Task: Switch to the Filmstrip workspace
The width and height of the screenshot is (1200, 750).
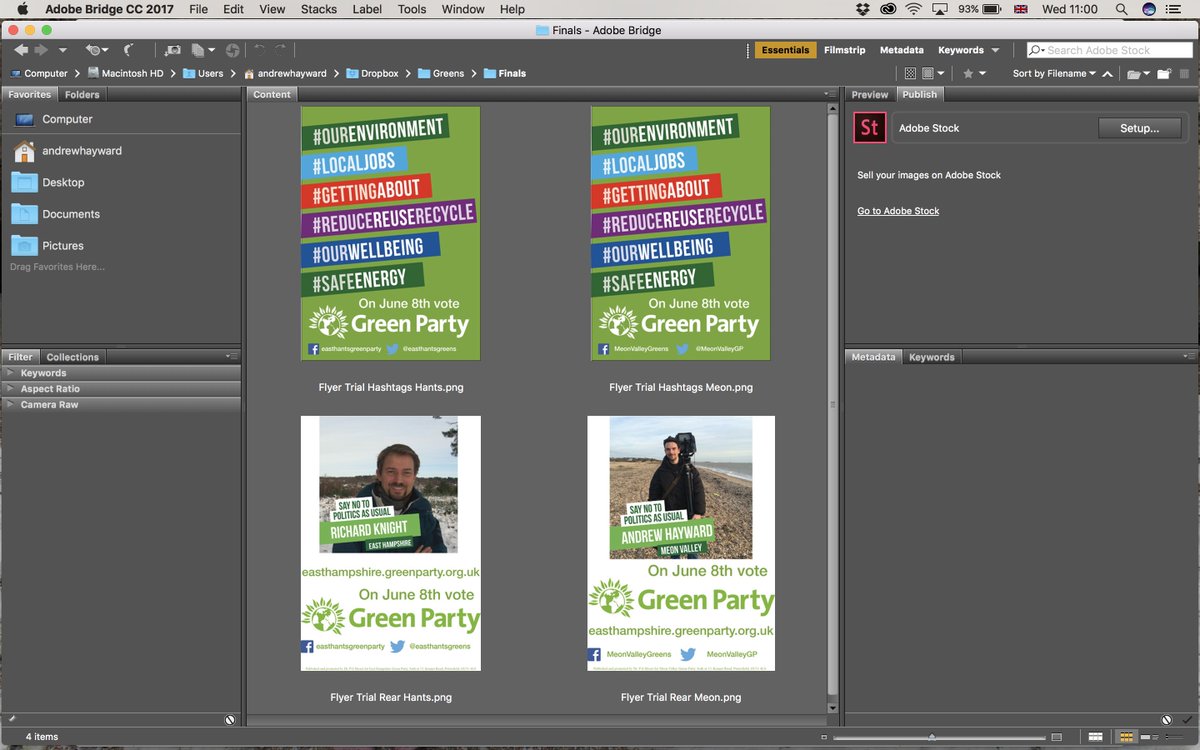Action: tap(845, 50)
